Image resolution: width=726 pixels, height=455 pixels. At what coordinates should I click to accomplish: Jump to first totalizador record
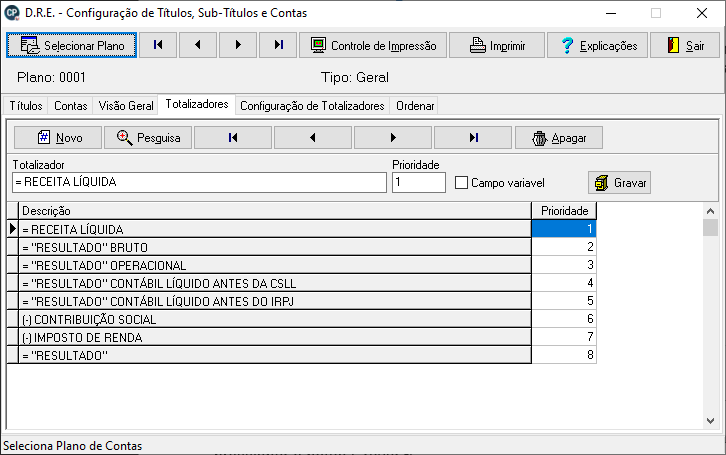pos(233,137)
